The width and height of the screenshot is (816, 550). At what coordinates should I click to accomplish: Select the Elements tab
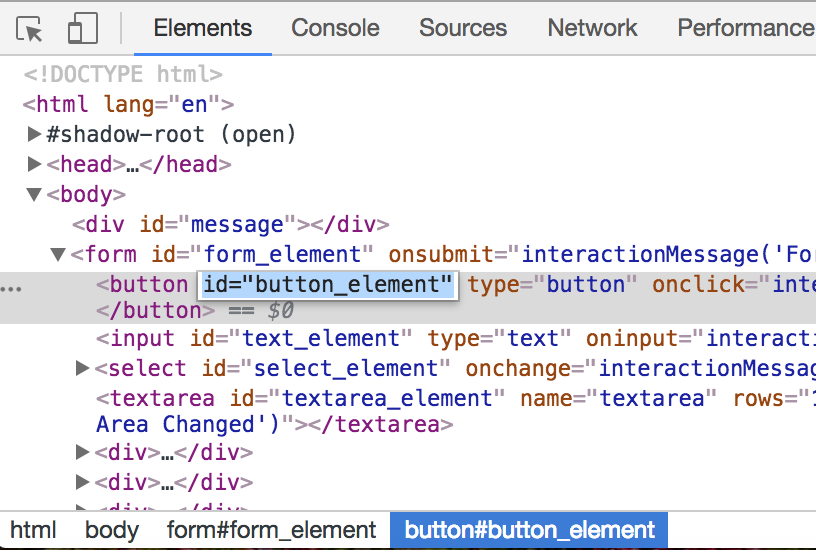coord(202,28)
